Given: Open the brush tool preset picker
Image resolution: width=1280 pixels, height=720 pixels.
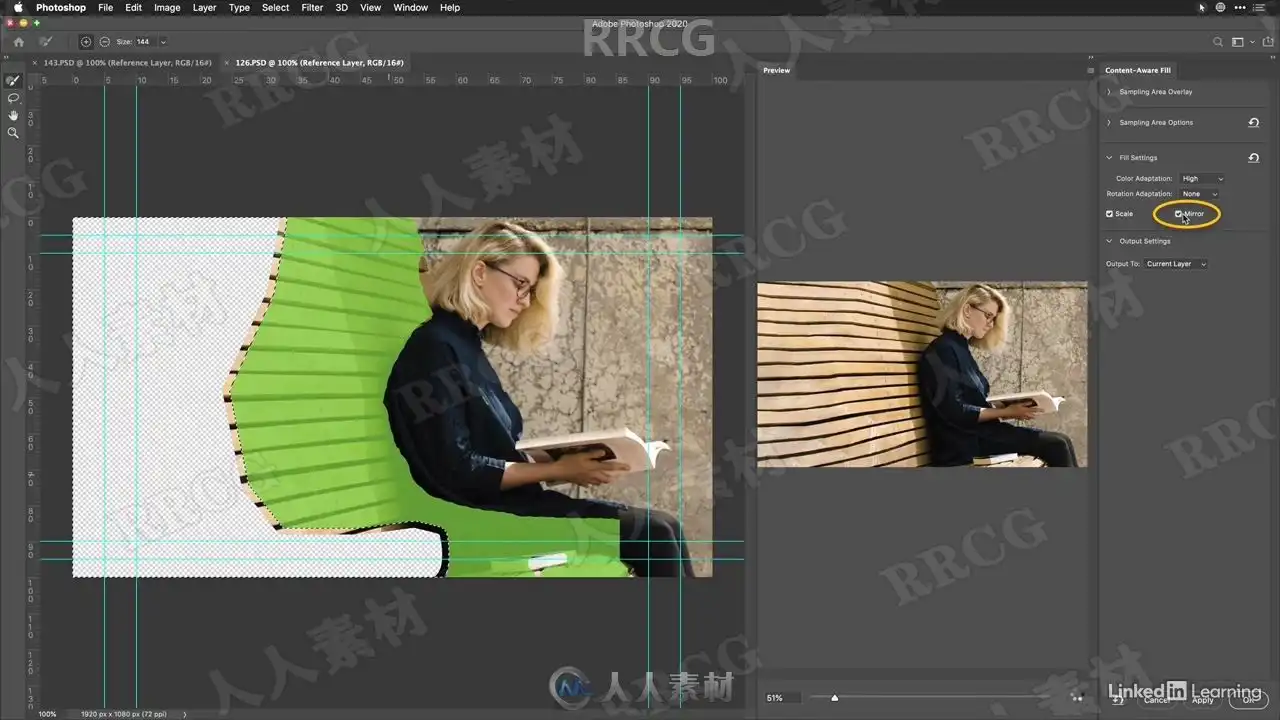Looking at the screenshot, I should pyautogui.click(x=48, y=42).
